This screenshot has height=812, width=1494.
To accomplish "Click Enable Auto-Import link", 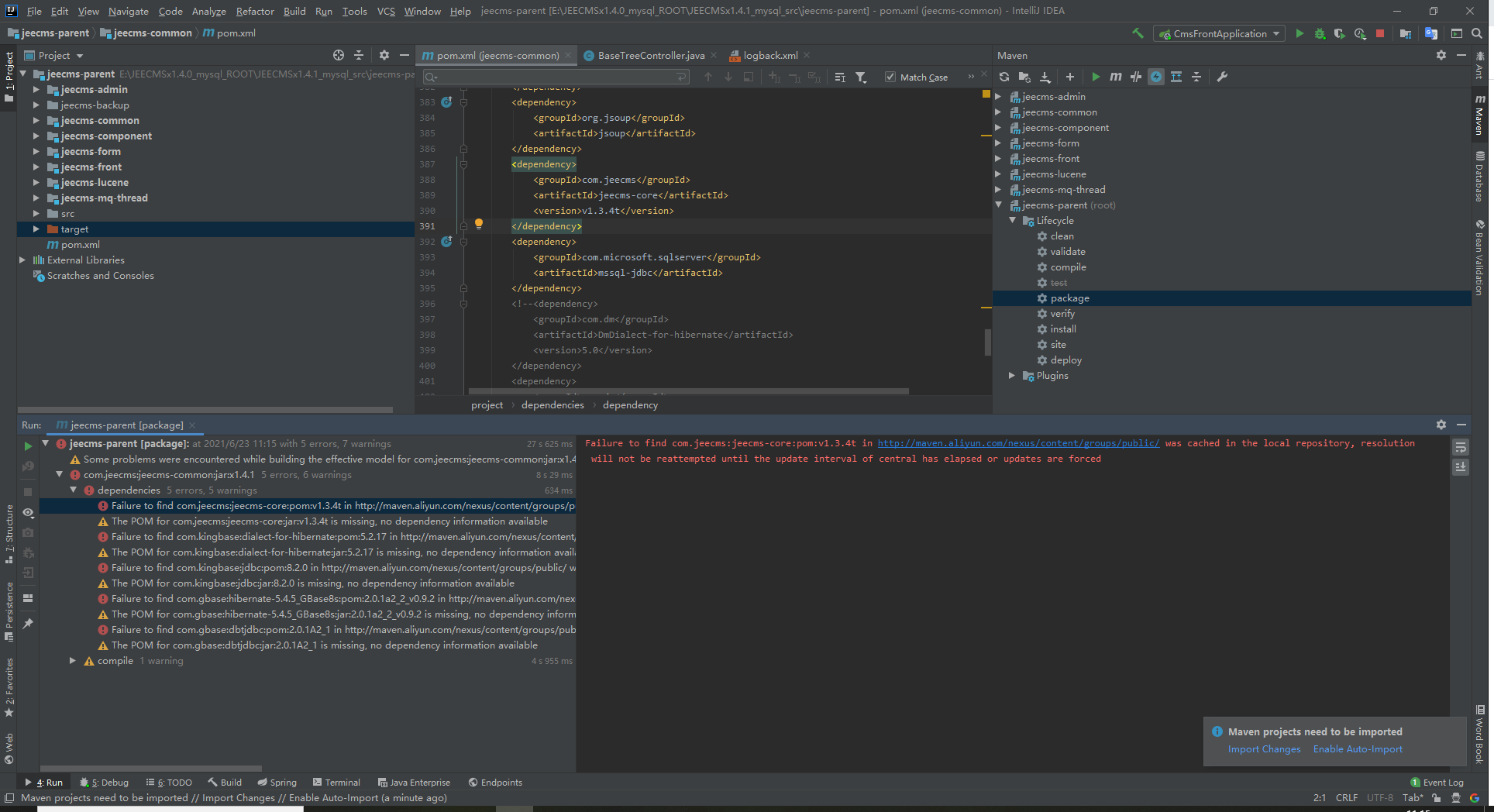I will tap(1358, 749).
